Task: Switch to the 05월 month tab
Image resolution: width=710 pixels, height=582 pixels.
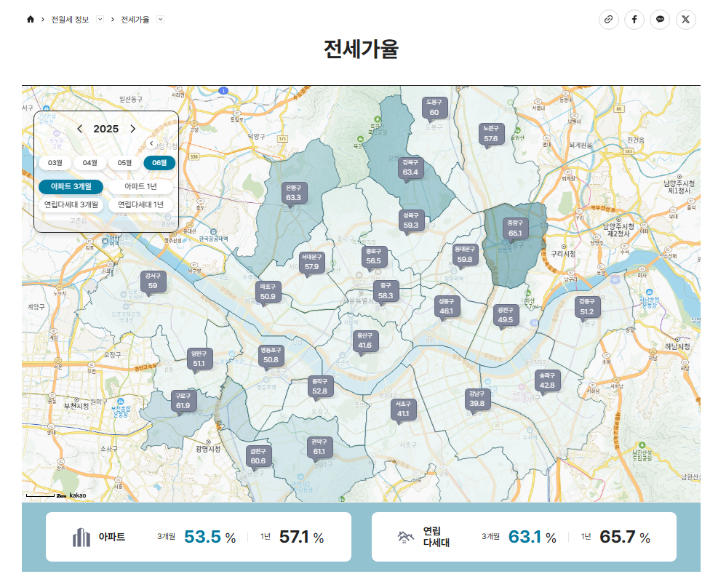Action: [x=125, y=163]
